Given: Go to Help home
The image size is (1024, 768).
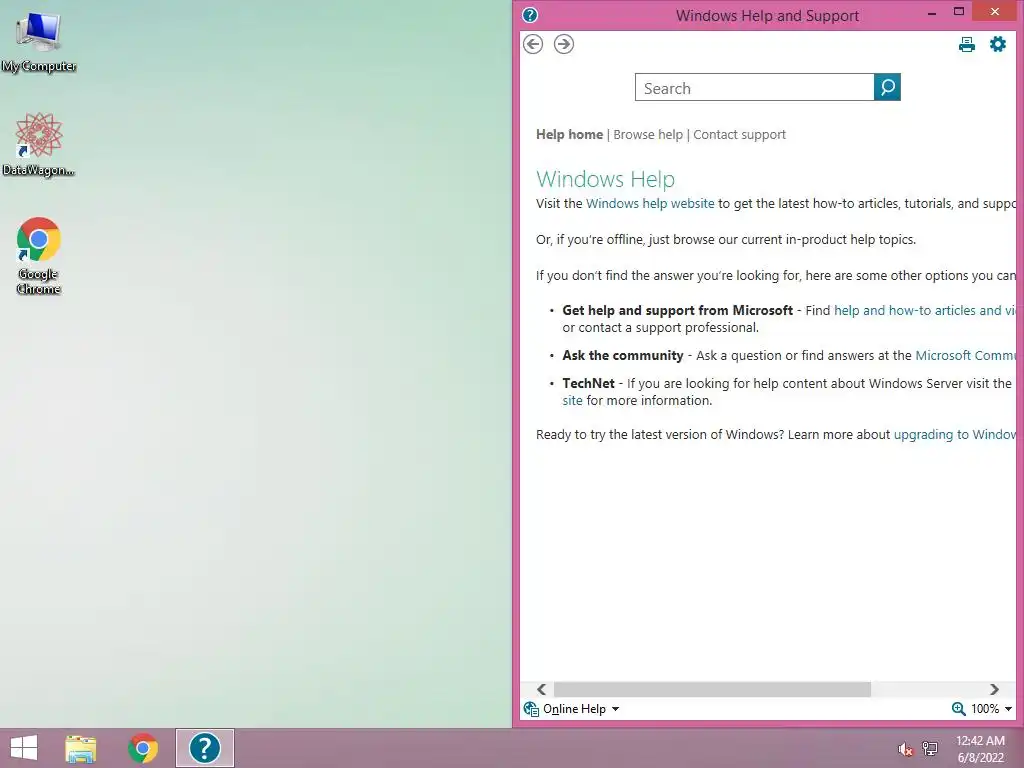Looking at the screenshot, I should [569, 135].
